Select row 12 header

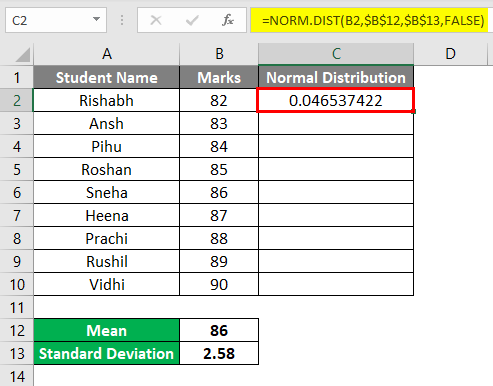click(x=17, y=330)
